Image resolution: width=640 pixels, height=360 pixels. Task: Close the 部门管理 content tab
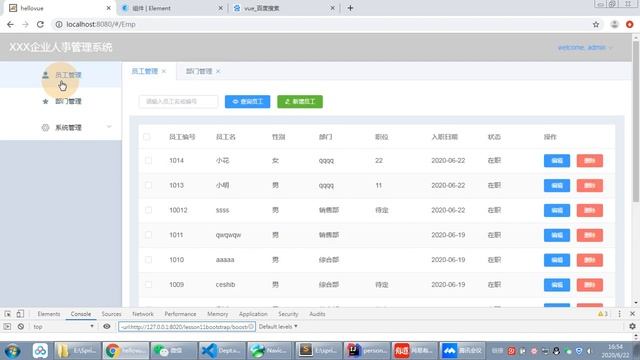(x=218, y=71)
